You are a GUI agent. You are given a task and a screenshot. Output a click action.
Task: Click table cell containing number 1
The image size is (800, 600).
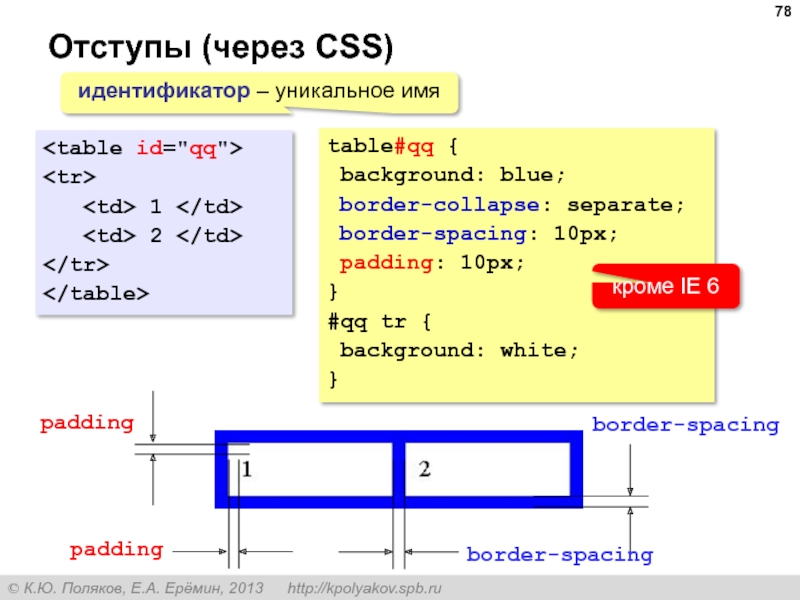pyautogui.click(x=310, y=469)
